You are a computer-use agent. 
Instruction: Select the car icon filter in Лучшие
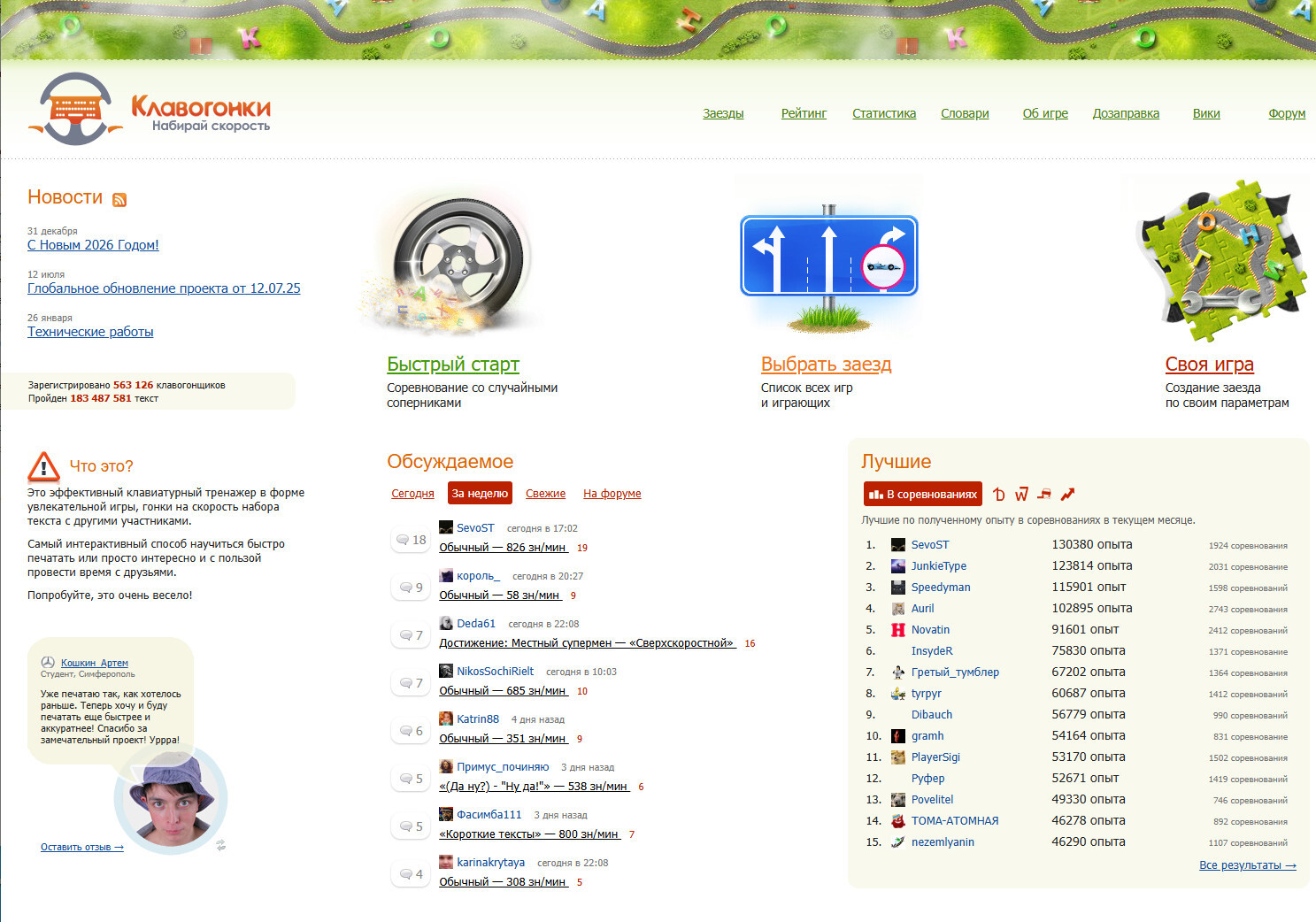(x=1044, y=494)
